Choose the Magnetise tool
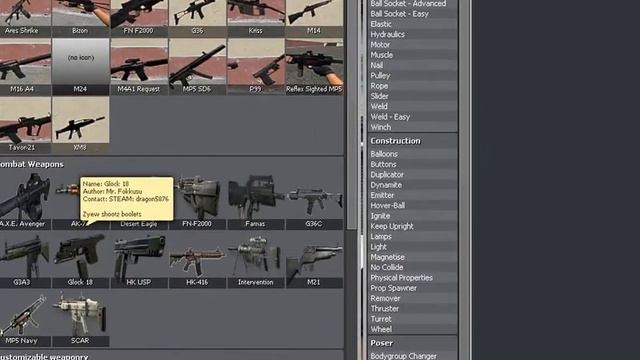640x360 pixels. [x=412, y=257]
